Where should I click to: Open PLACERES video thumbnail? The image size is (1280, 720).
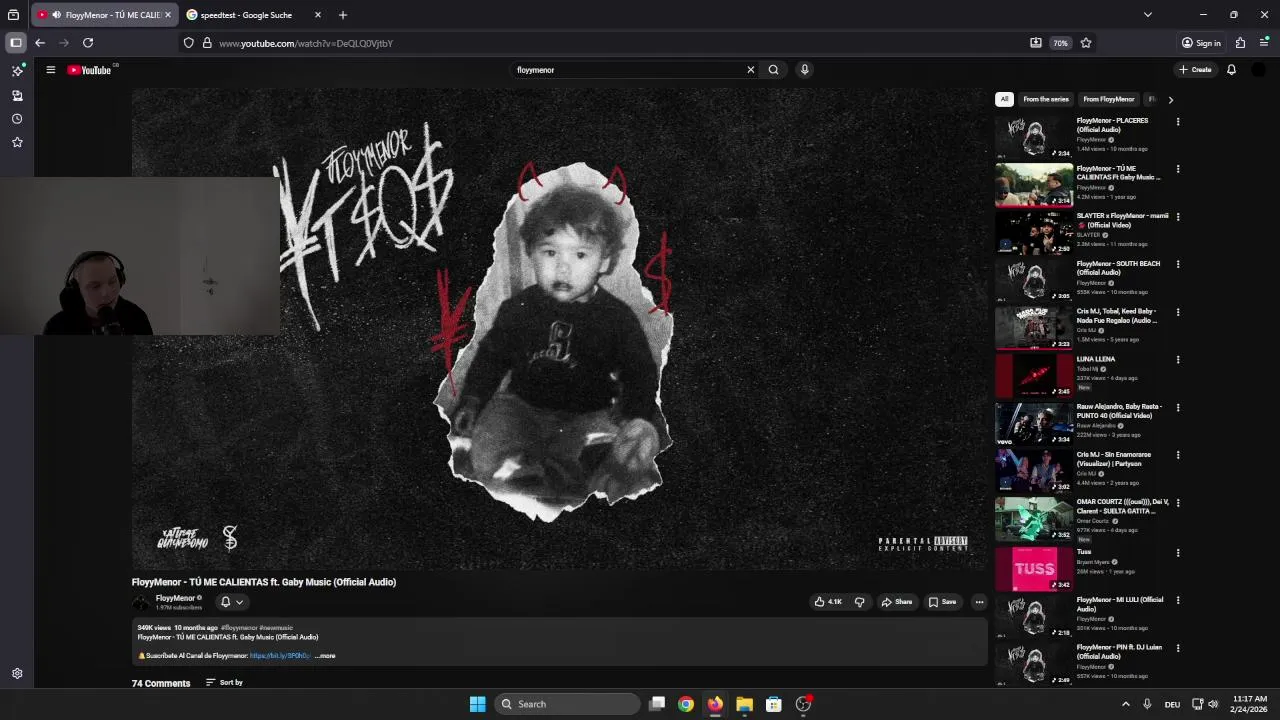1034,137
